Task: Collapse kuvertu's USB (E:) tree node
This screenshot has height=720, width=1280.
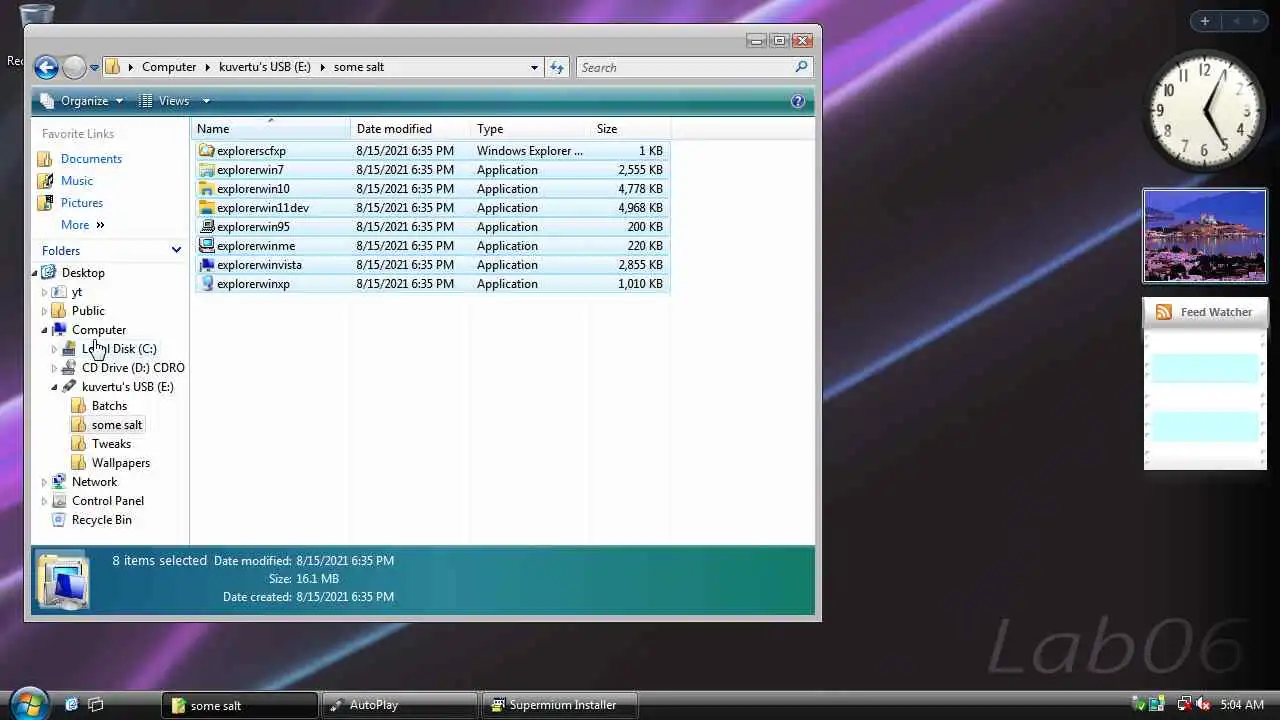Action: click(x=54, y=387)
